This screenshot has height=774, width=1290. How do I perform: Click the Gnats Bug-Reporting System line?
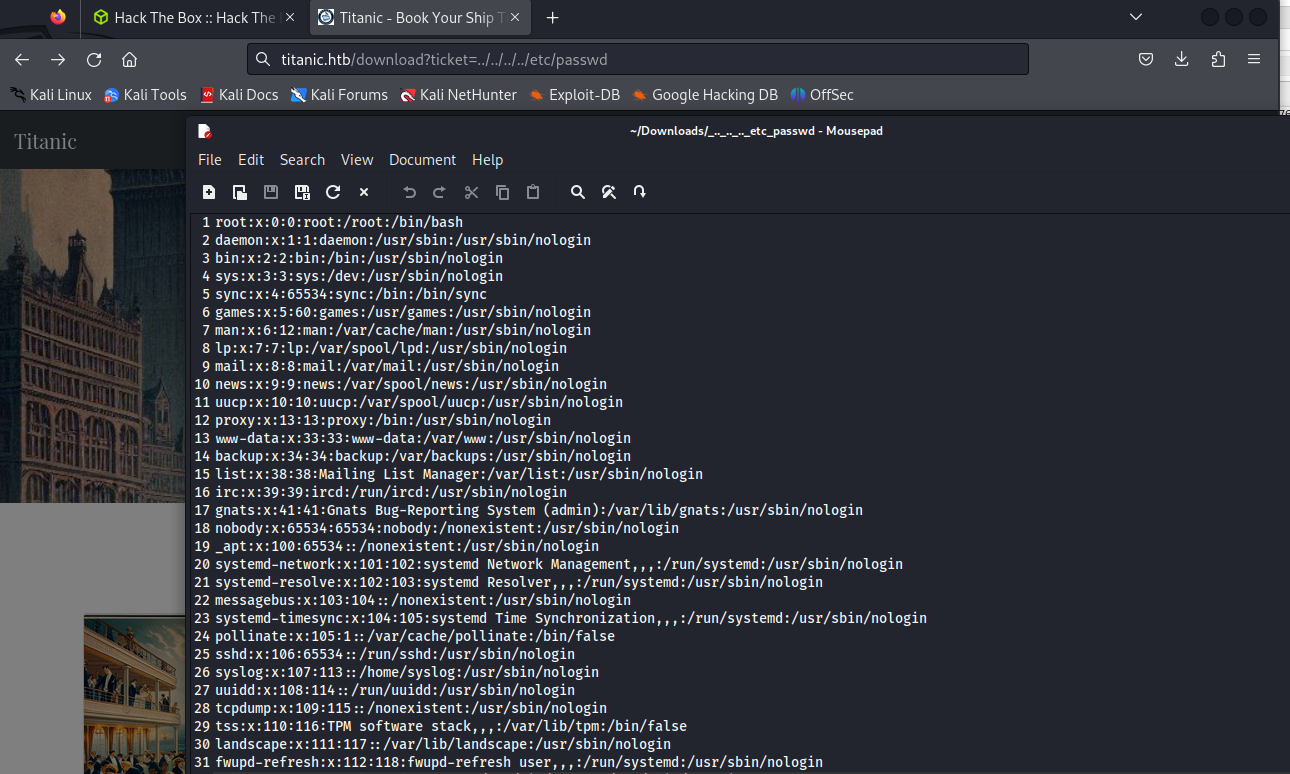(539, 510)
